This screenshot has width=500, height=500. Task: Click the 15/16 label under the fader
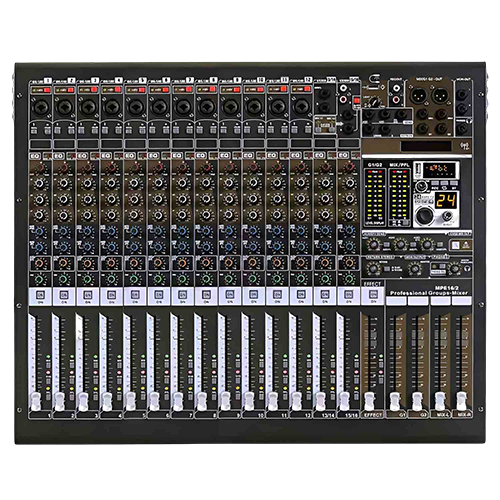point(352,415)
